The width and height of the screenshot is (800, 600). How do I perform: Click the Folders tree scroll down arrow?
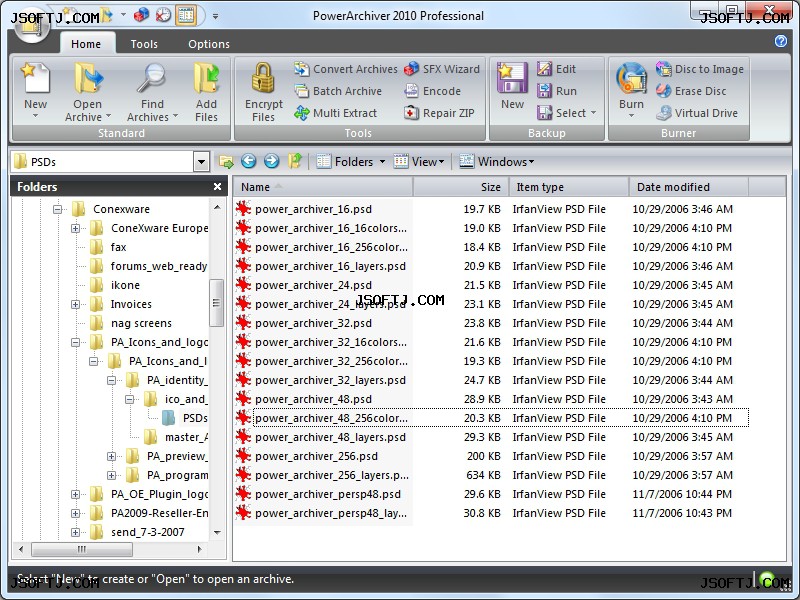pos(217,532)
